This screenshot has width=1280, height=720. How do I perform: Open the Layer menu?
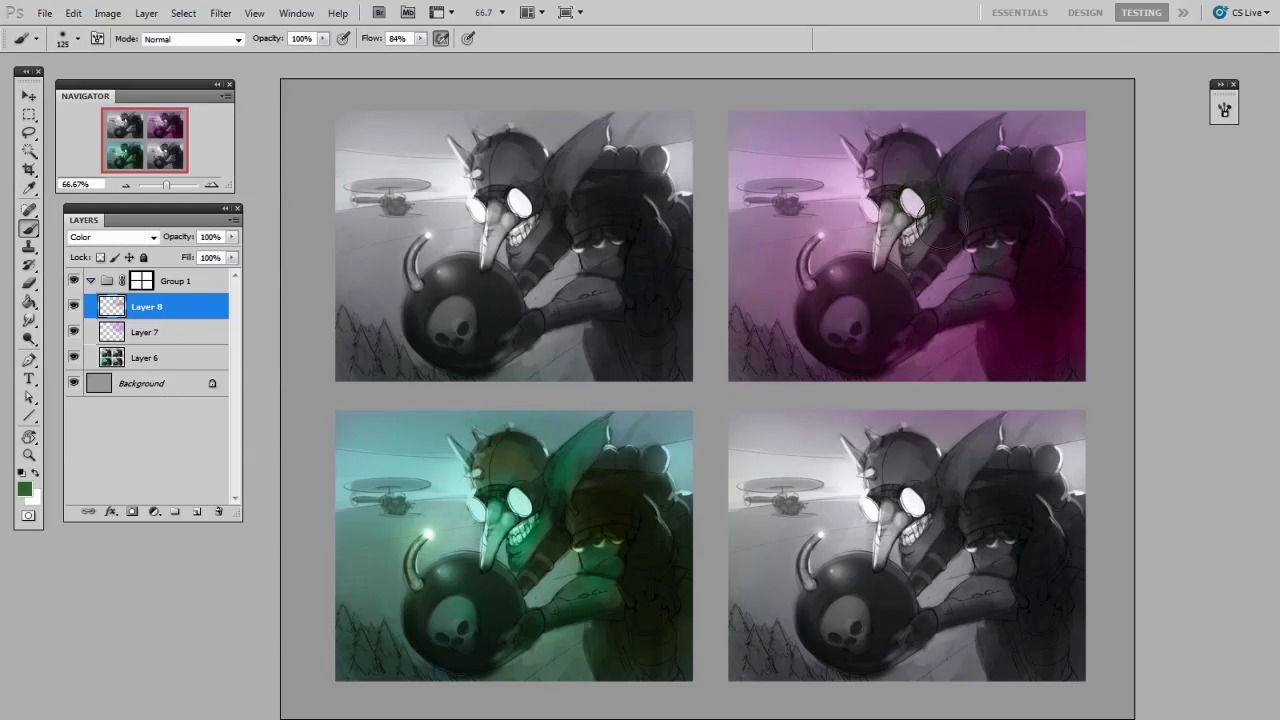click(x=146, y=13)
